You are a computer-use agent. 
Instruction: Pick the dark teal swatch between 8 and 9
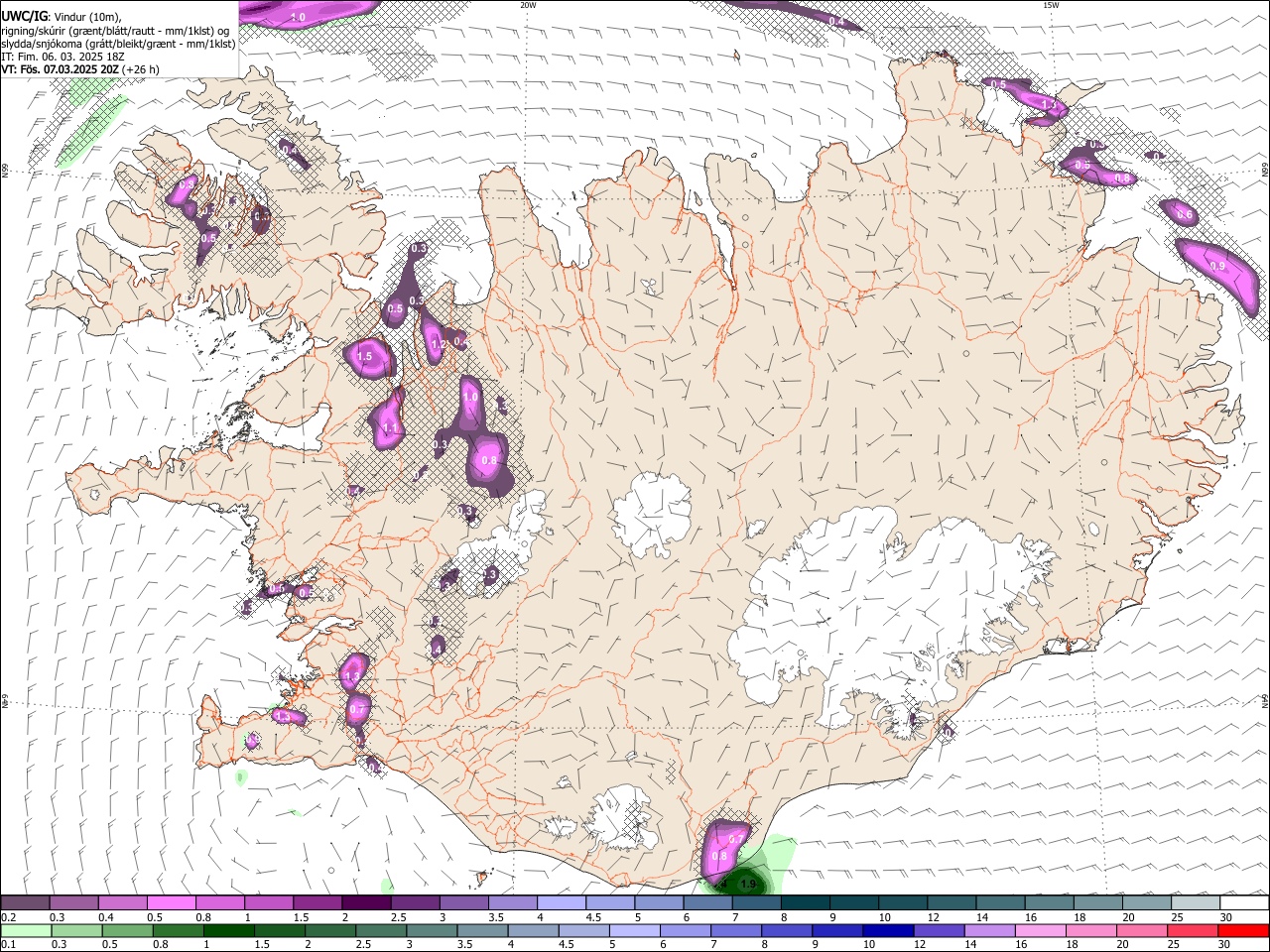tap(803, 903)
